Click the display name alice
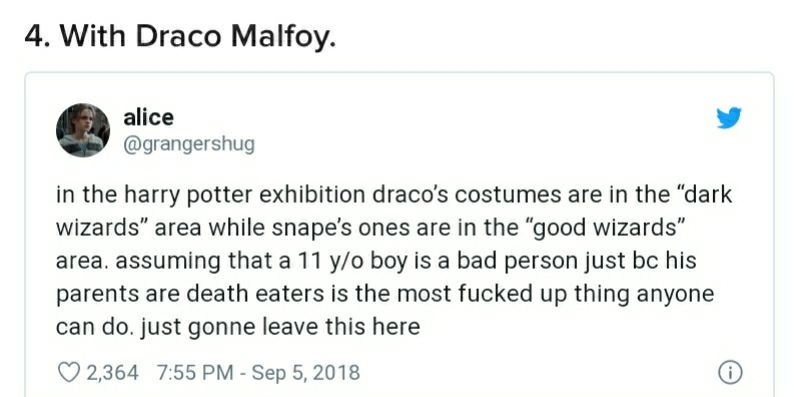The image size is (794, 397). [x=148, y=117]
